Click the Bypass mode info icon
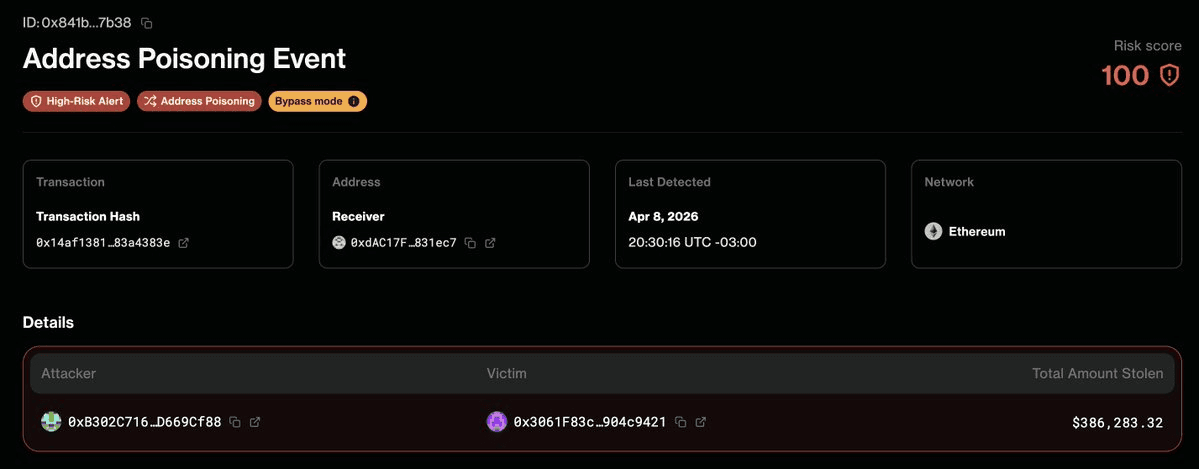Image resolution: width=1199 pixels, height=469 pixels. (353, 101)
